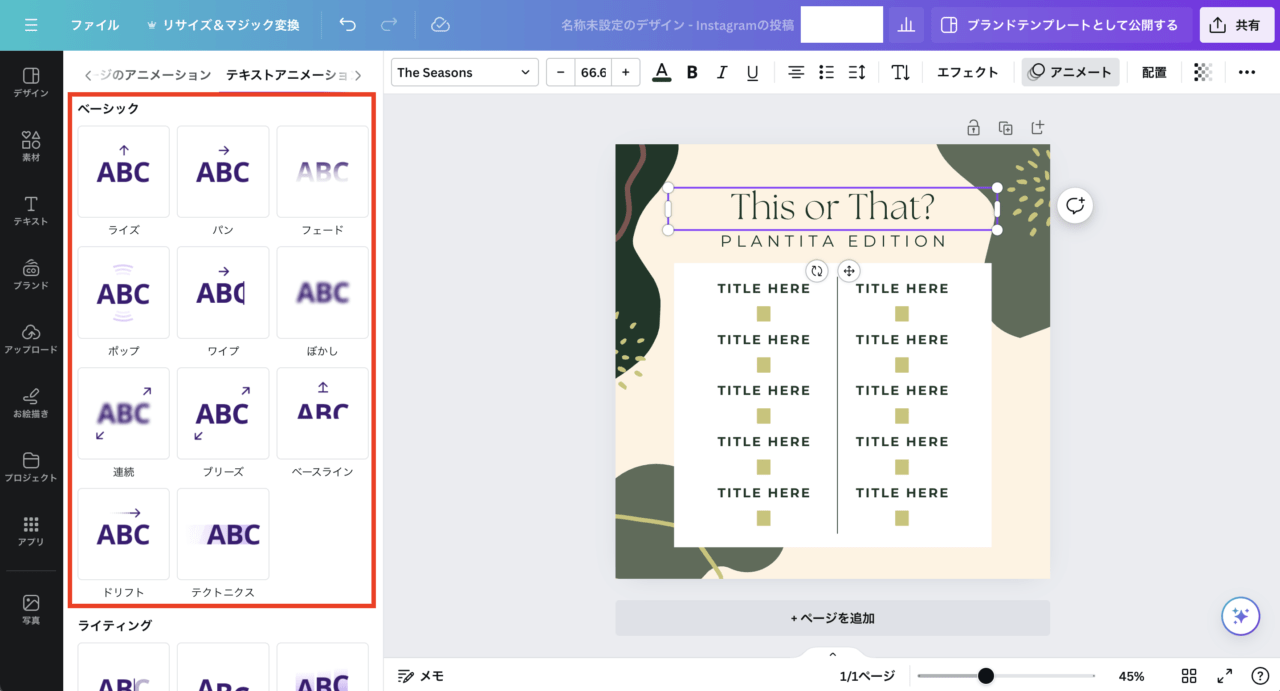Toggle italic text formatting

pyautogui.click(x=722, y=72)
